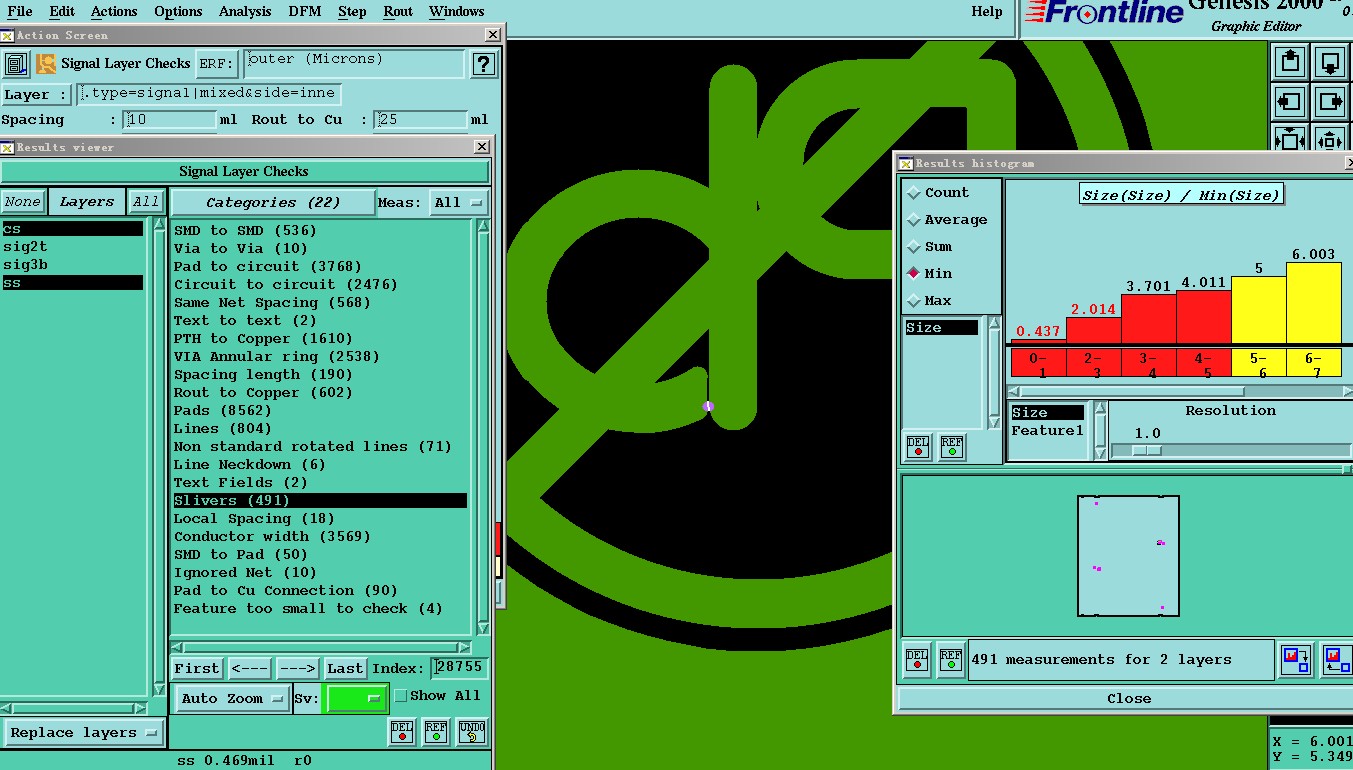This screenshot has width=1353, height=770.
Task: Click the pan left arrow icon
Action: pos(1291,101)
